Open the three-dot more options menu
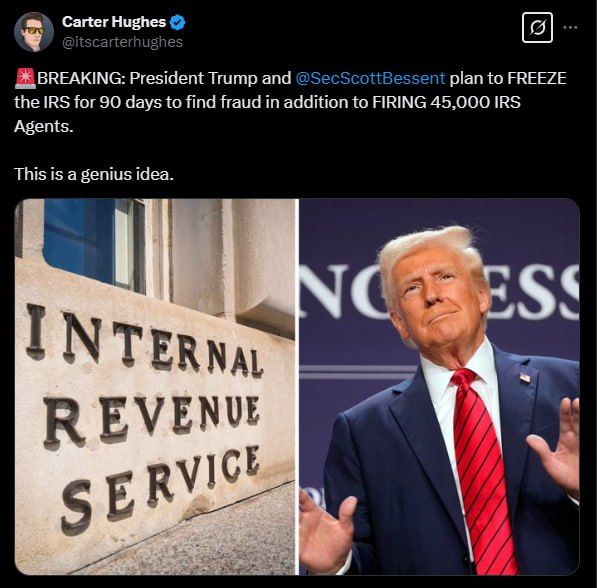 tap(570, 27)
